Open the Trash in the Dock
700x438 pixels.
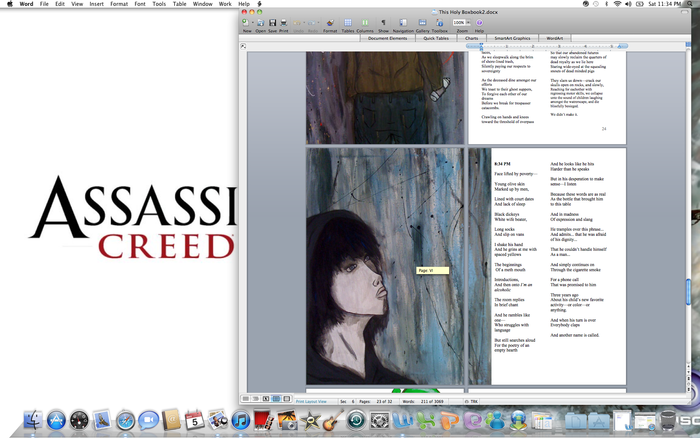[x=668, y=421]
